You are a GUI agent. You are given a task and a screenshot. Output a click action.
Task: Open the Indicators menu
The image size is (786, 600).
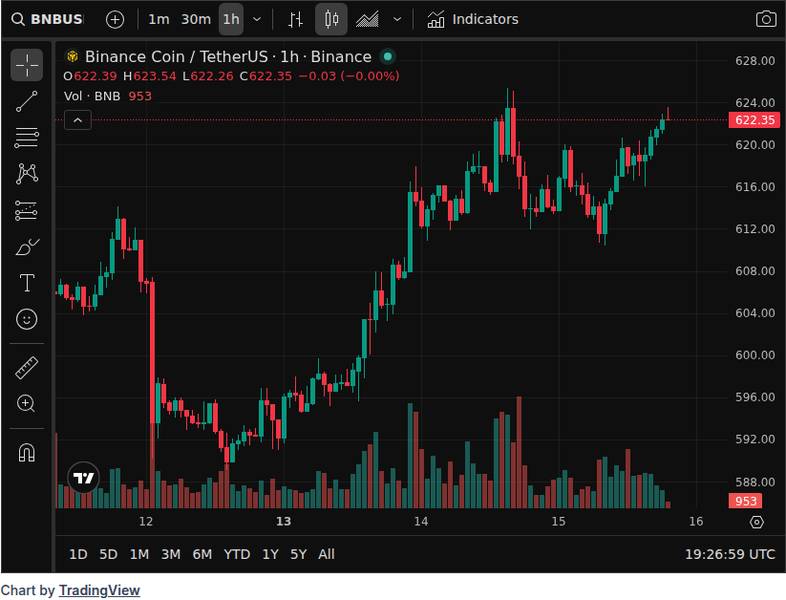tap(473, 20)
